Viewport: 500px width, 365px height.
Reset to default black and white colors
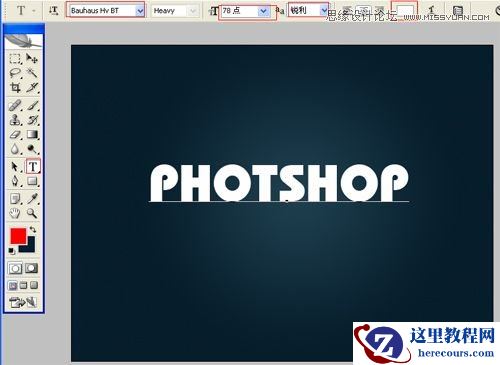coord(11,251)
